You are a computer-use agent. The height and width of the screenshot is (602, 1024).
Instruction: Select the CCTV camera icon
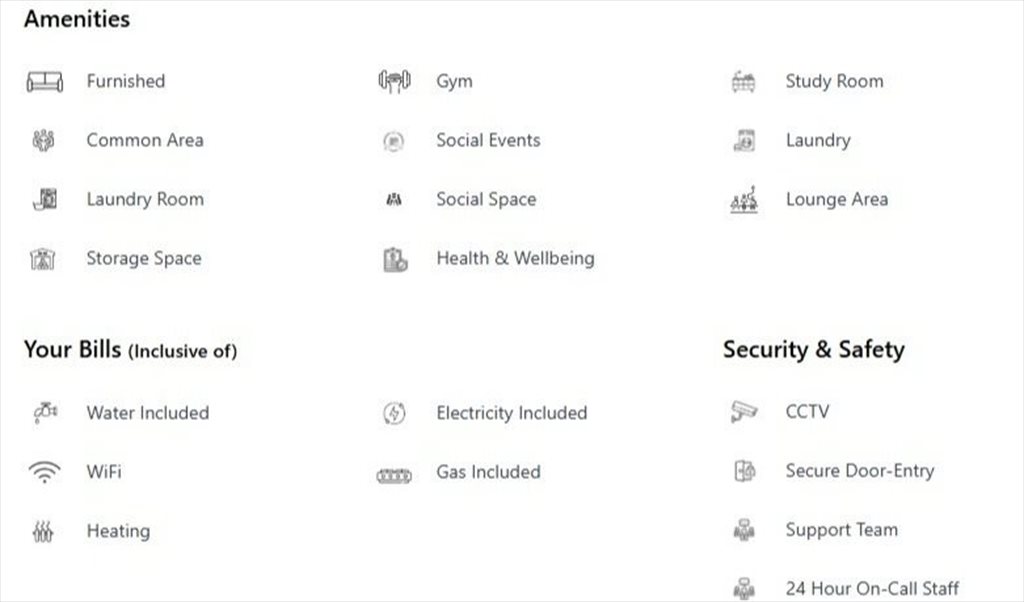[744, 411]
